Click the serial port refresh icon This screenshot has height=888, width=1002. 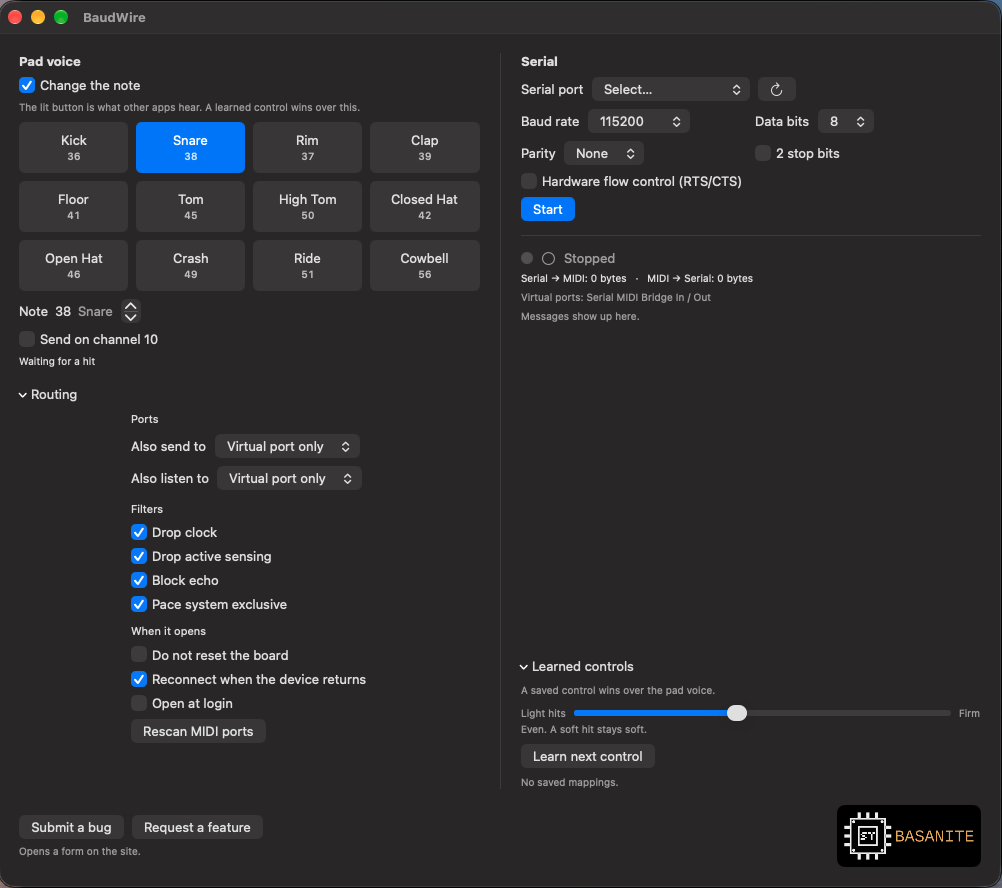click(x=776, y=89)
